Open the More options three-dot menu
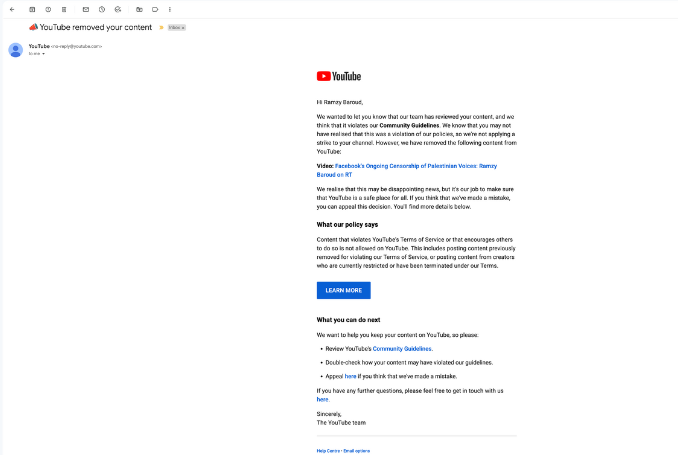The height and width of the screenshot is (455, 678). pyautogui.click(x=170, y=9)
